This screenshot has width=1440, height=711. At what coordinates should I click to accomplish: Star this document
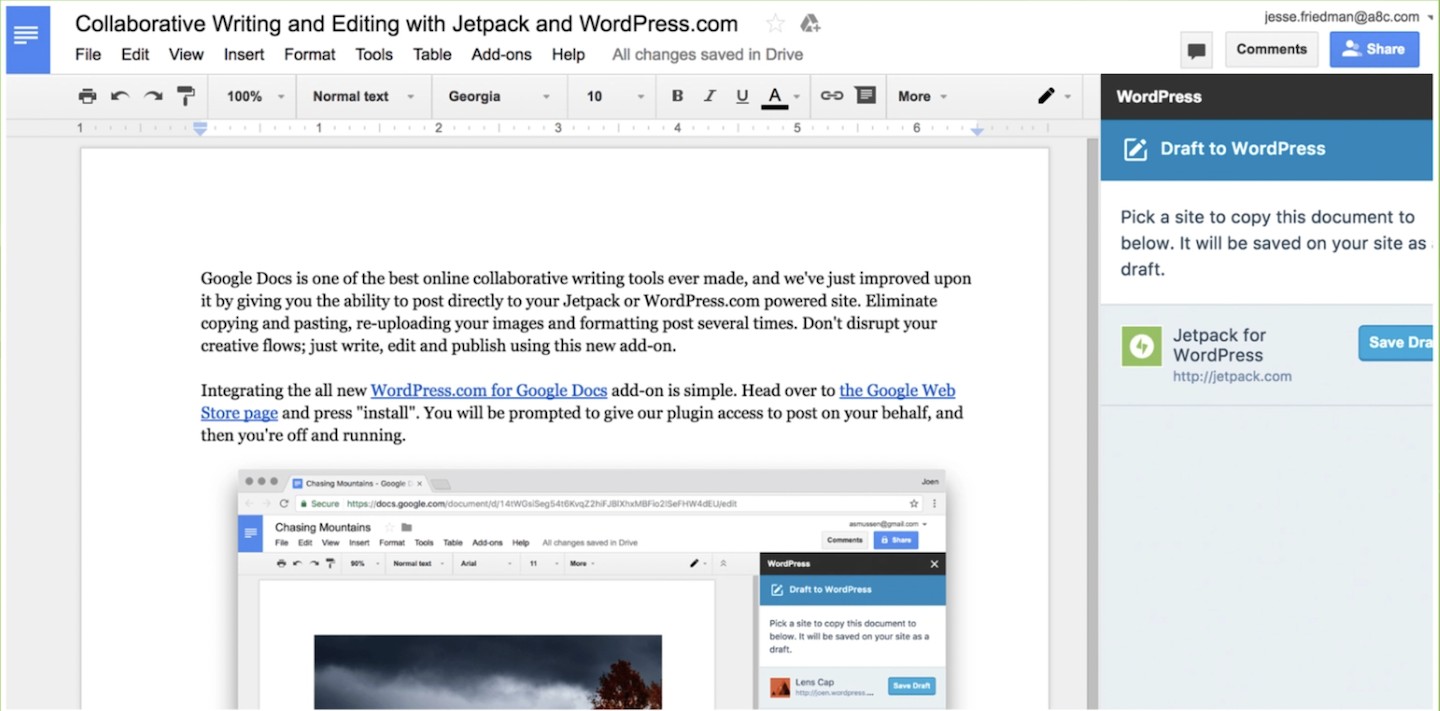(775, 24)
